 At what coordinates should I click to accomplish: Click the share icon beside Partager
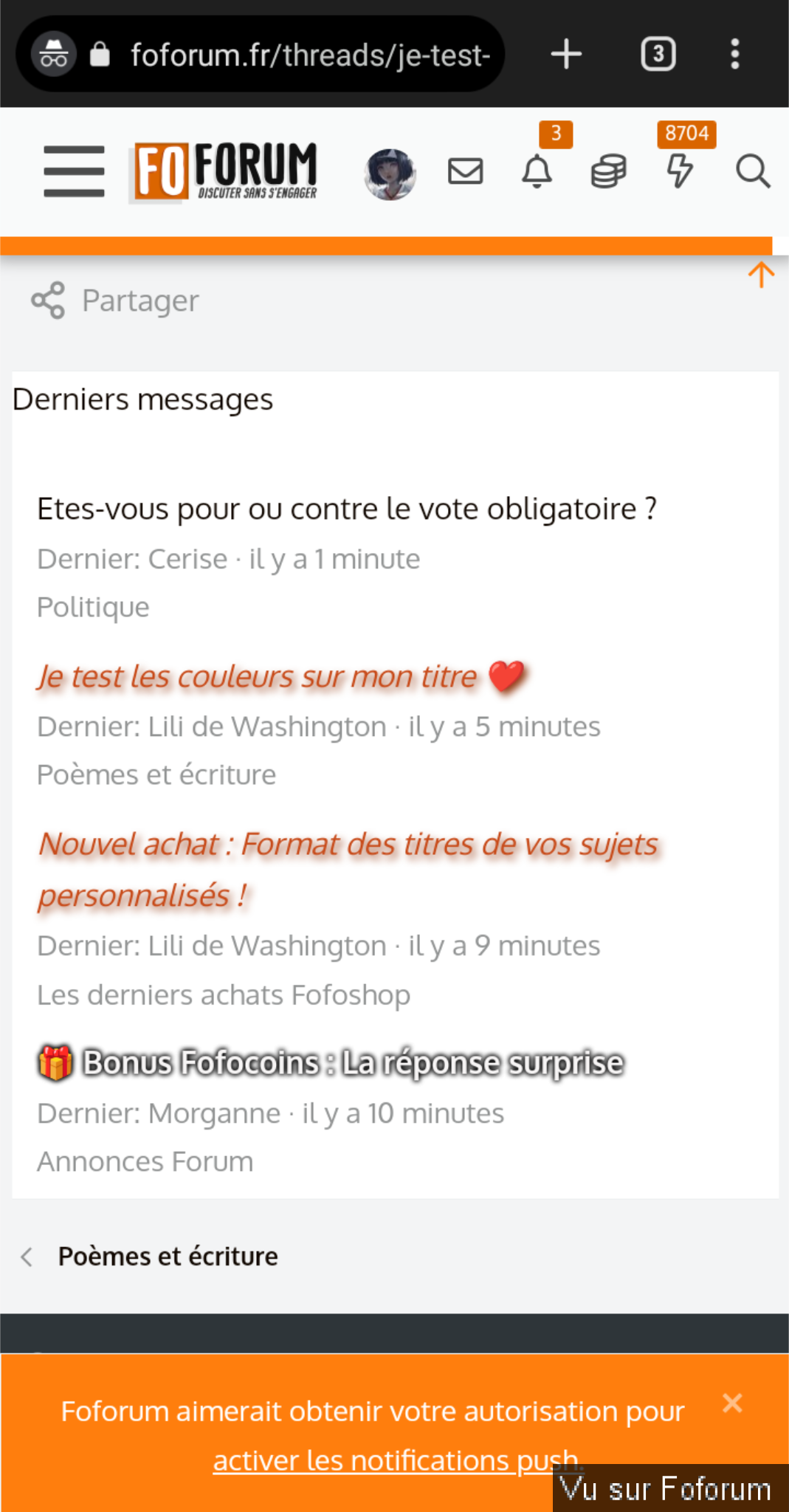[48, 300]
